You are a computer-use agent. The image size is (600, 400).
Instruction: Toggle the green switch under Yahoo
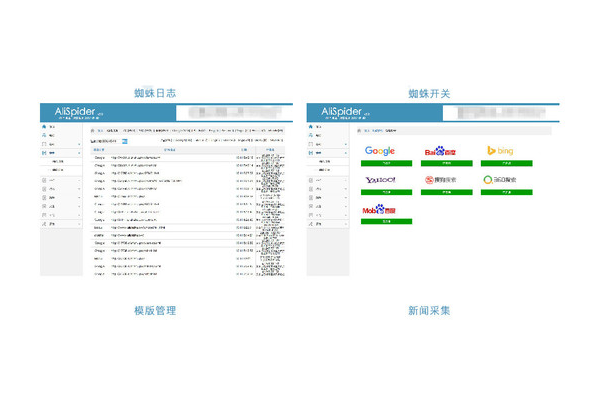coord(380,192)
